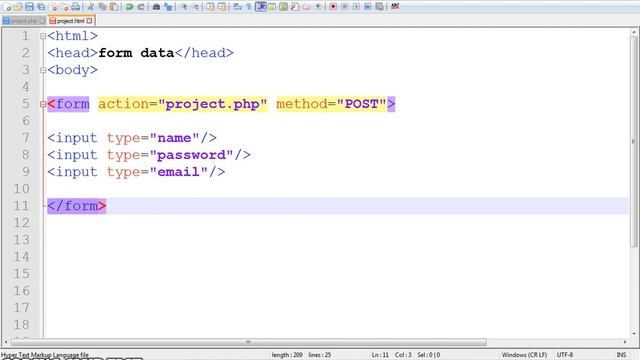640x360 pixels.
Task: Click the "POST" method value on line 5
Action: point(361,104)
